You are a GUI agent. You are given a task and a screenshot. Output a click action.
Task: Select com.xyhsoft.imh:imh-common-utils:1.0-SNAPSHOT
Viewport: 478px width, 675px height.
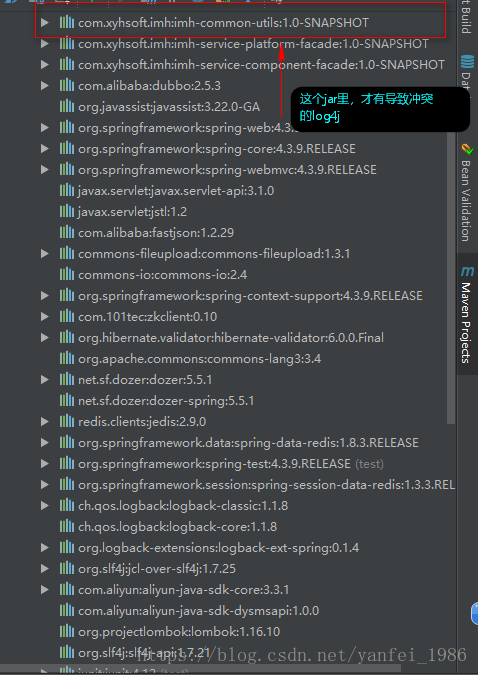(223, 22)
